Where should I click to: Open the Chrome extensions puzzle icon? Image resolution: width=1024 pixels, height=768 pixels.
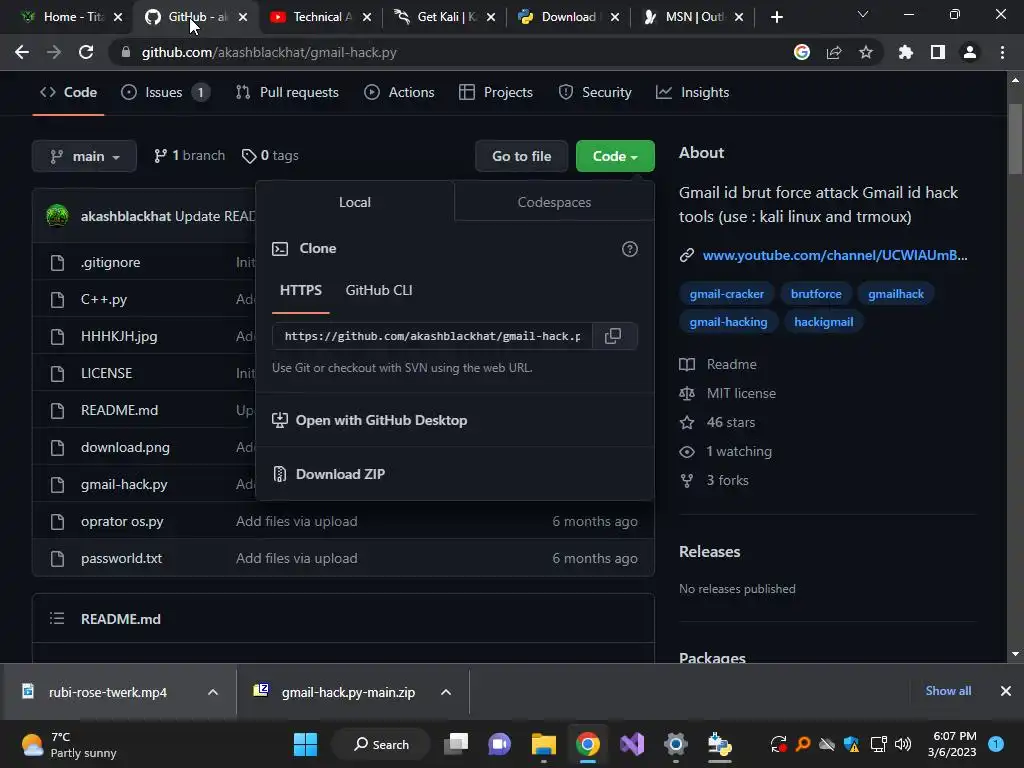coord(906,52)
